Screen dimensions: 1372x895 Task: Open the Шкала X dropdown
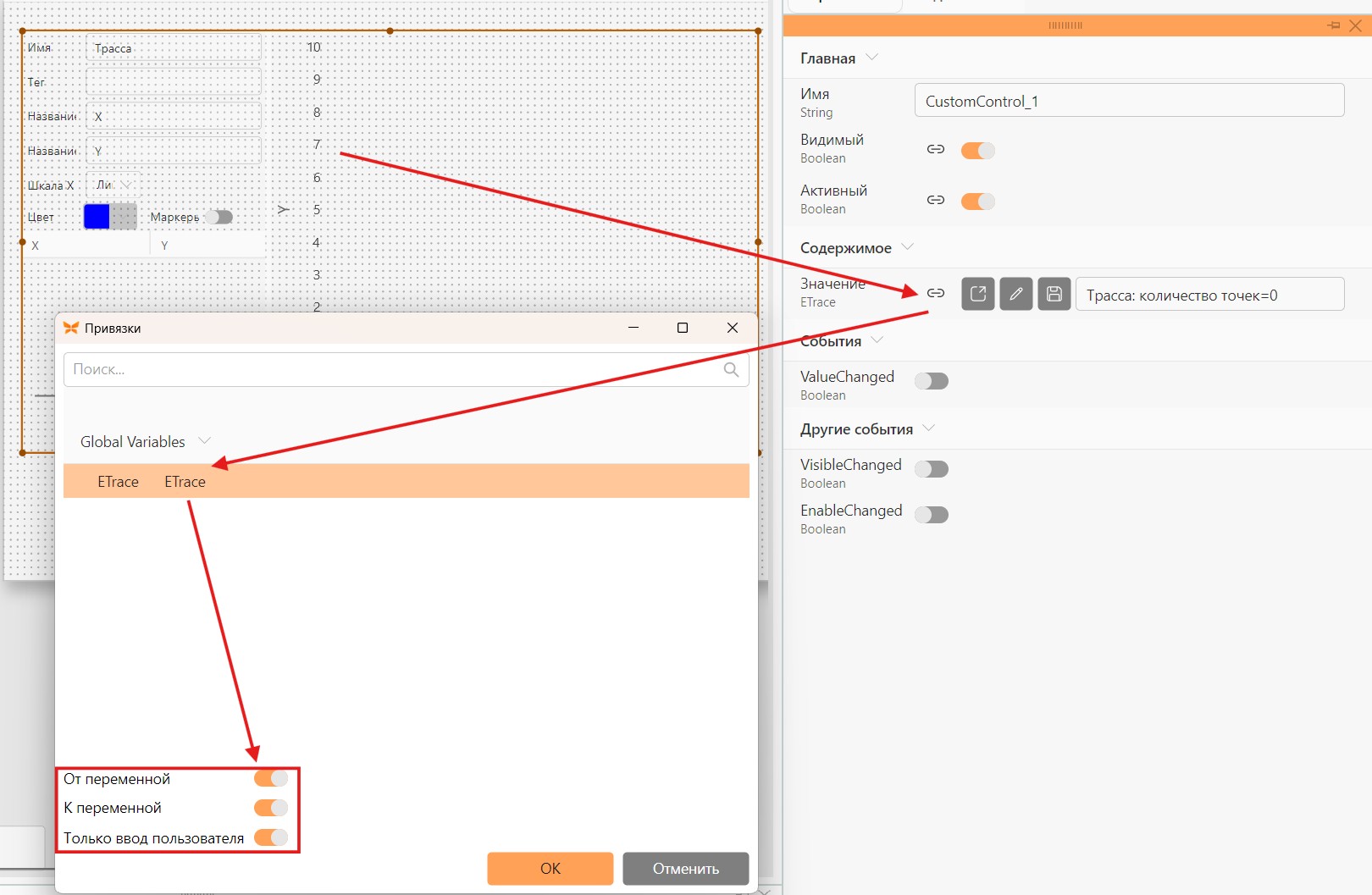click(113, 185)
